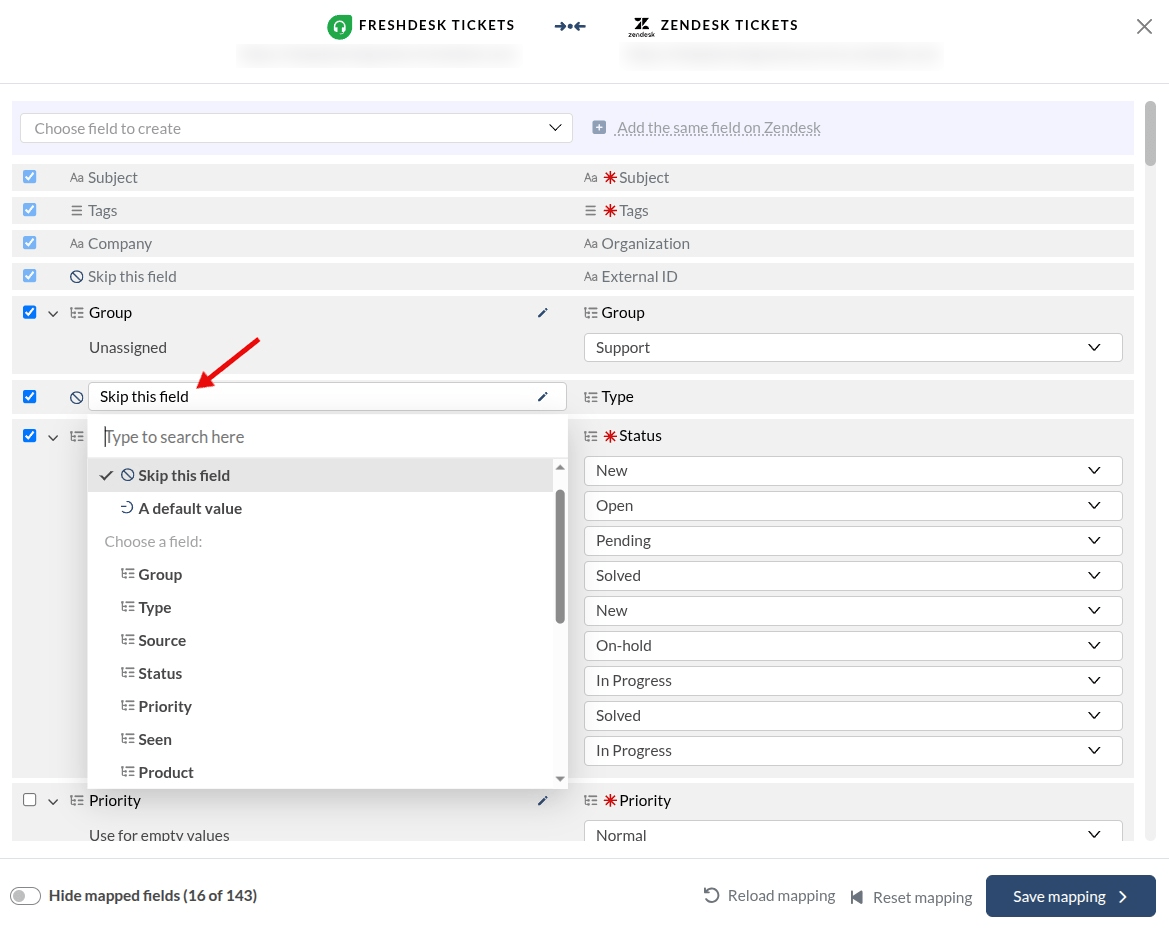
Task: Toggle the External ID row checkbox
Action: (x=30, y=275)
